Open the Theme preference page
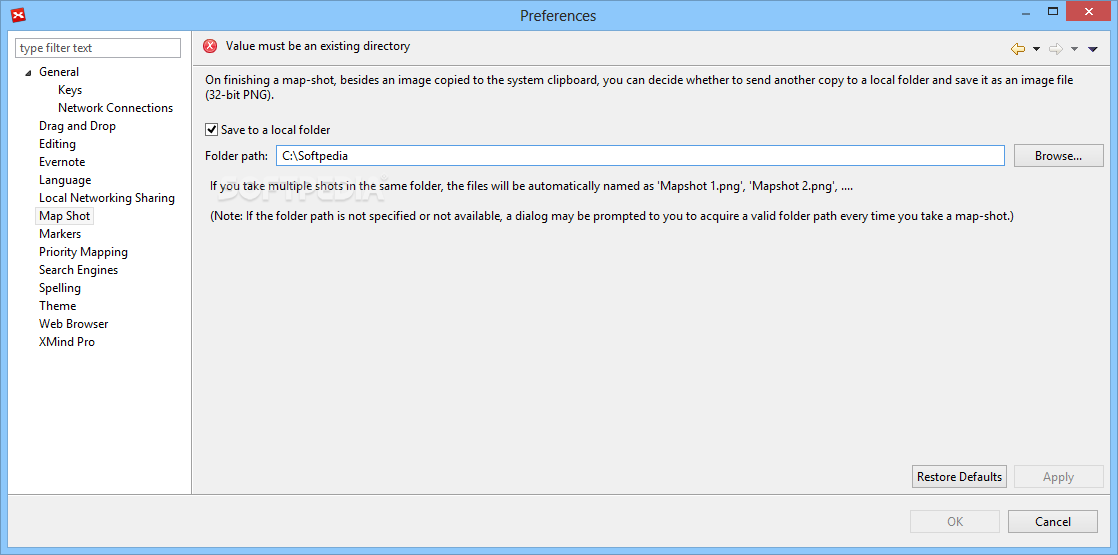1118x555 pixels. (58, 305)
